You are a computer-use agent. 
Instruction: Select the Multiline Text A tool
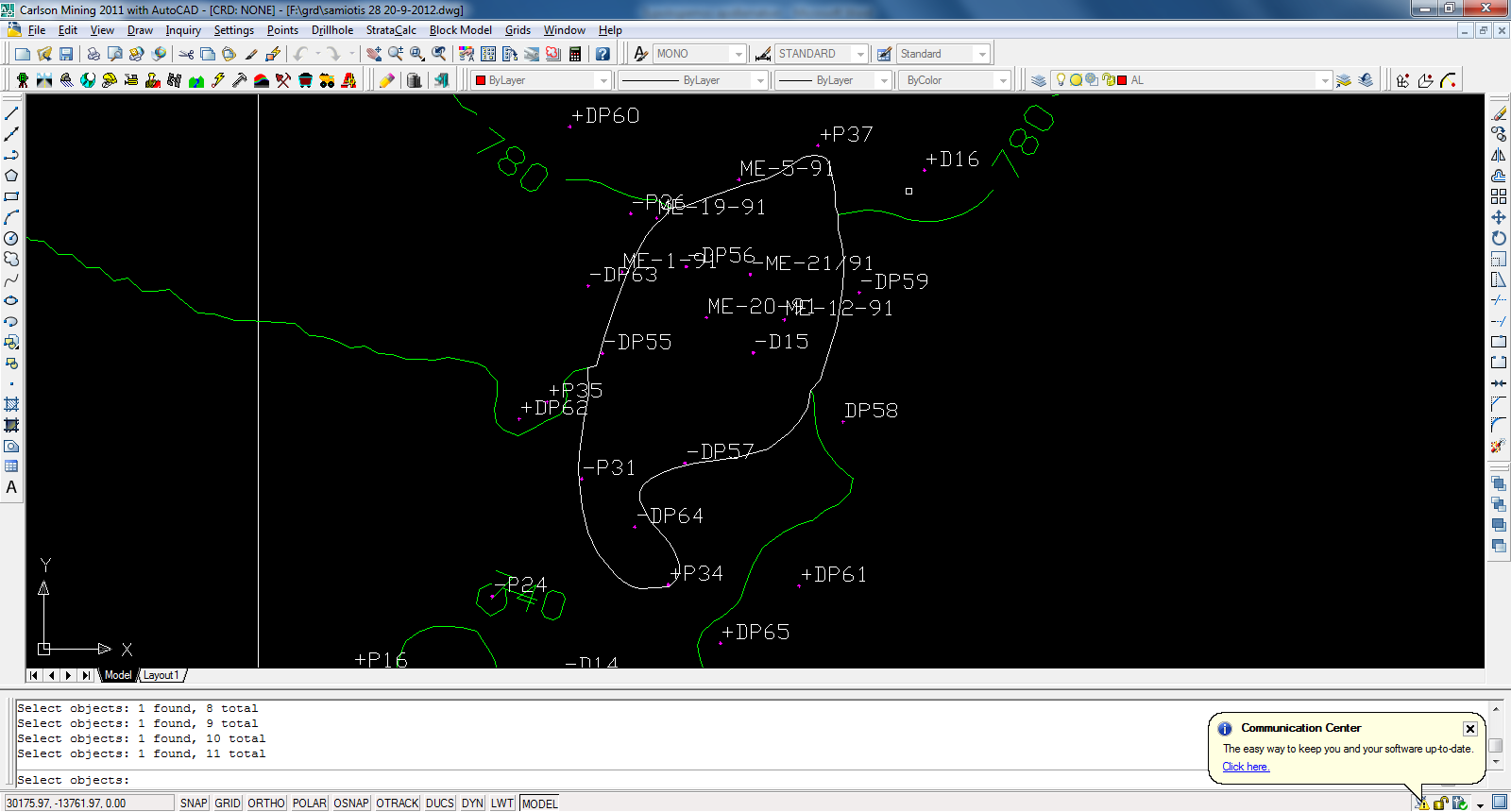tap(11, 487)
